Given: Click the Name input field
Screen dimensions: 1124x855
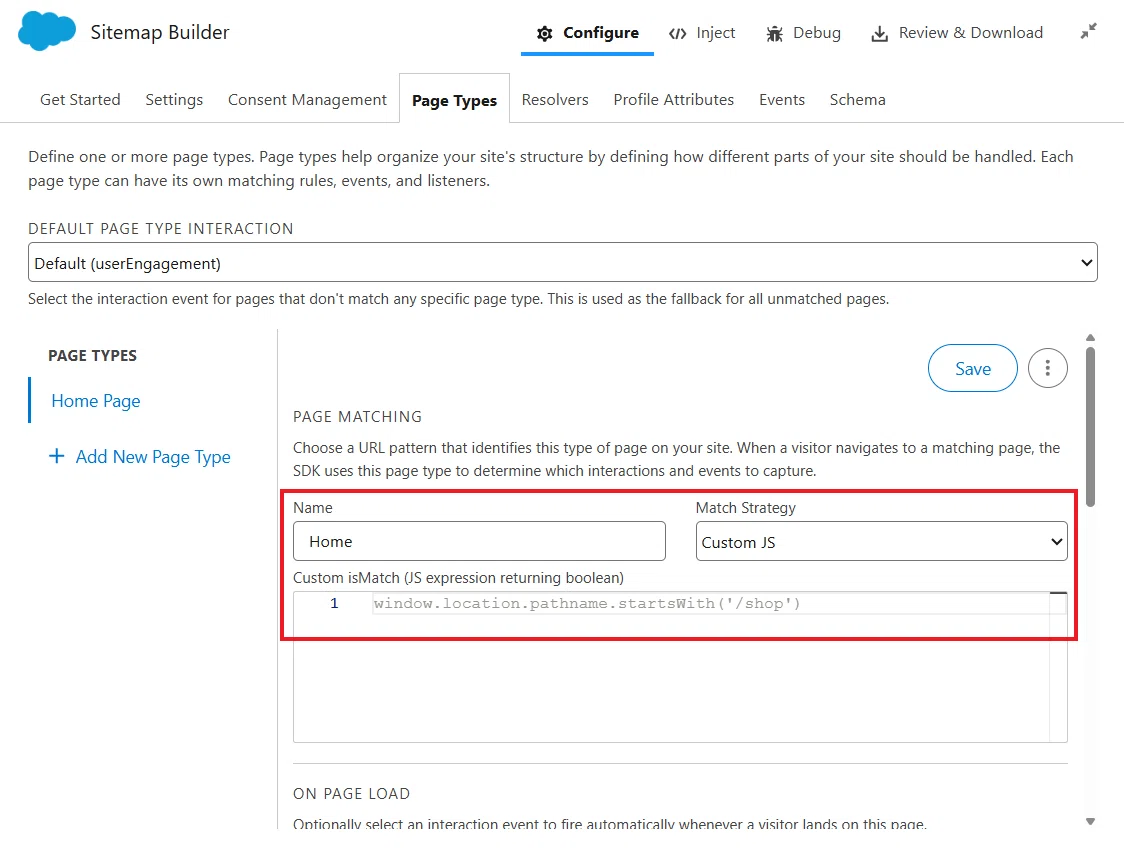Looking at the screenshot, I should pos(480,541).
